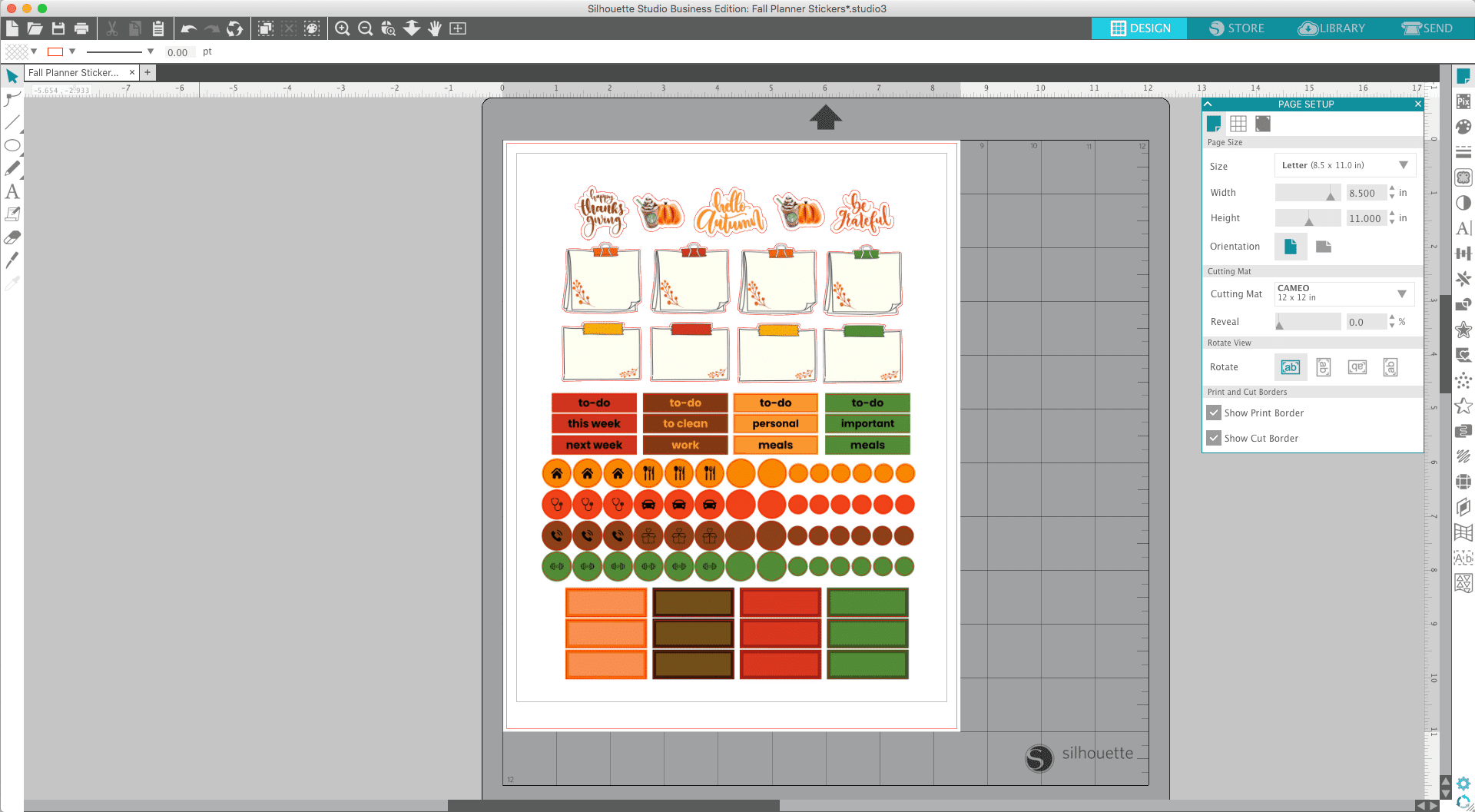Image resolution: width=1475 pixels, height=812 pixels.
Task: Toggle Show Cut Border checkbox
Action: tap(1214, 438)
